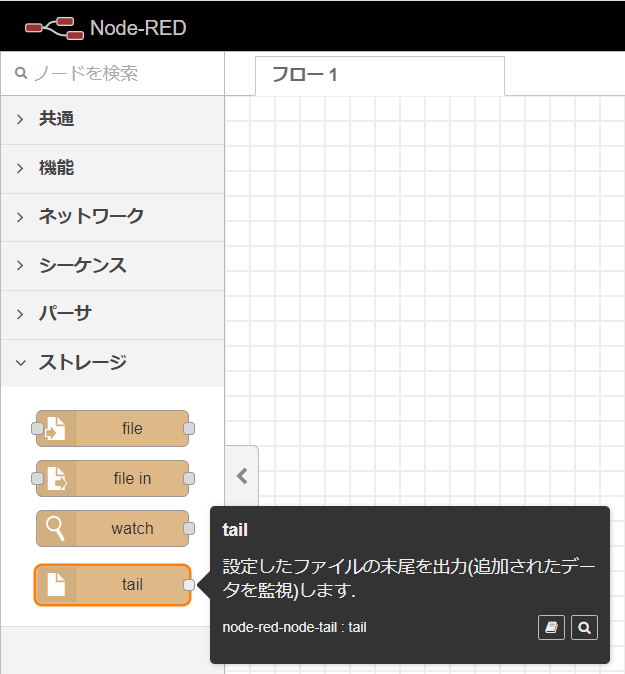Click the tail tooltip description text
Image resolution: width=625 pixels, height=674 pixels.
tap(409, 578)
